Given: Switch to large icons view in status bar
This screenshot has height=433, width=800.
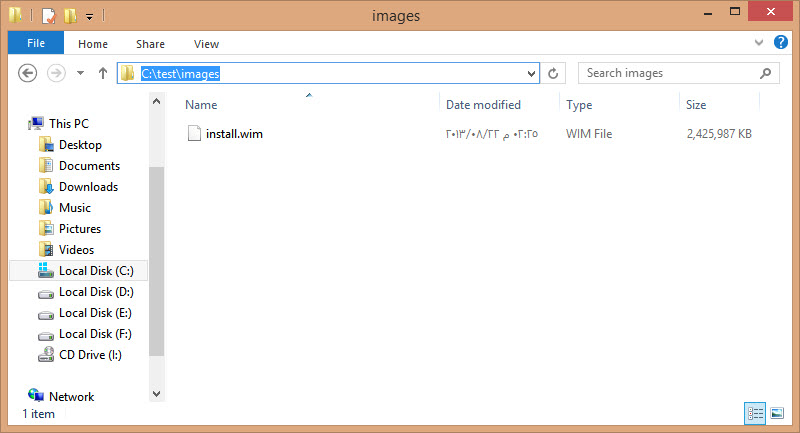Looking at the screenshot, I should click(777, 413).
